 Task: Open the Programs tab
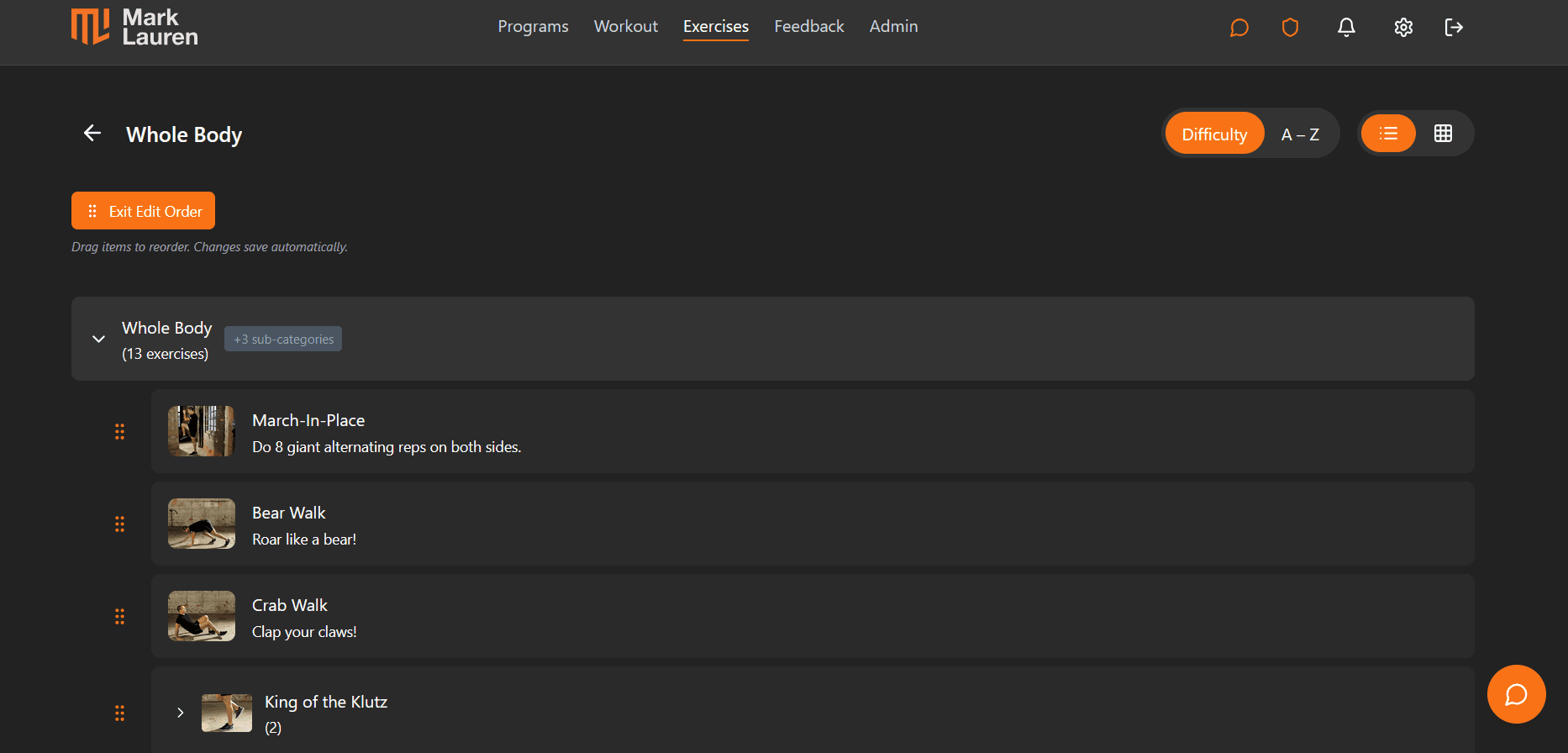pos(533,26)
